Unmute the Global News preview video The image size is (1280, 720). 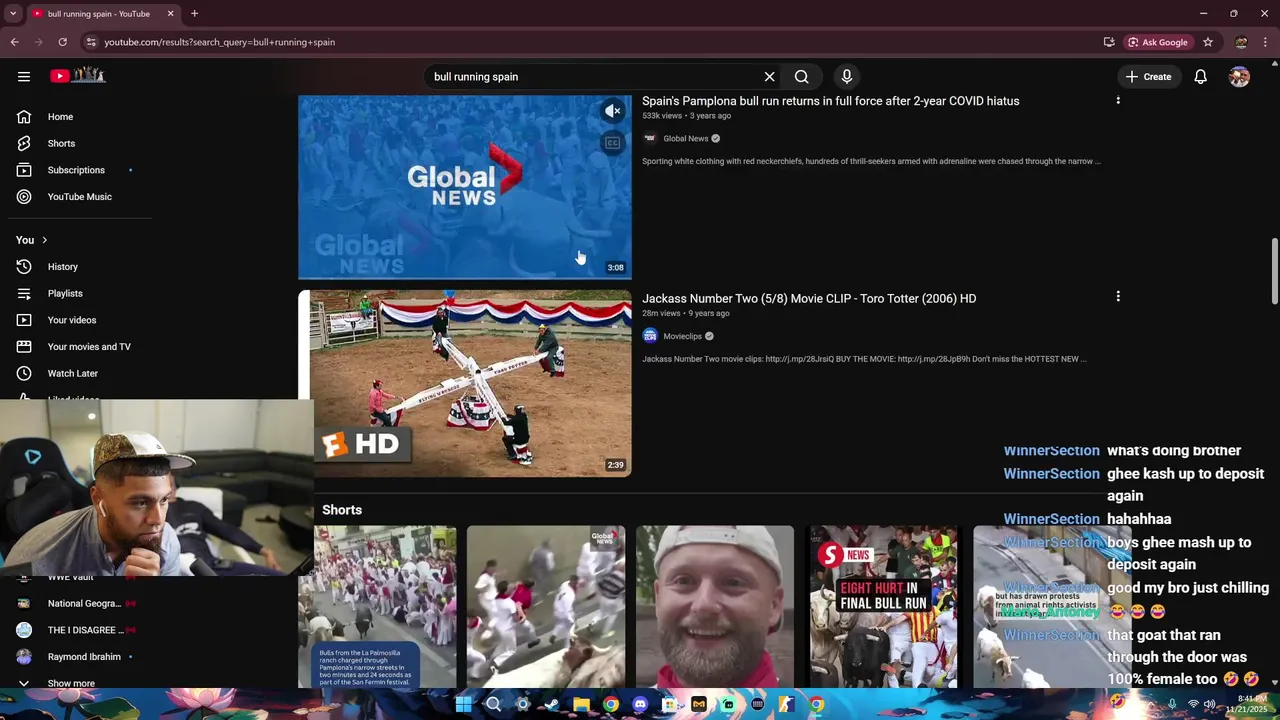click(x=613, y=111)
